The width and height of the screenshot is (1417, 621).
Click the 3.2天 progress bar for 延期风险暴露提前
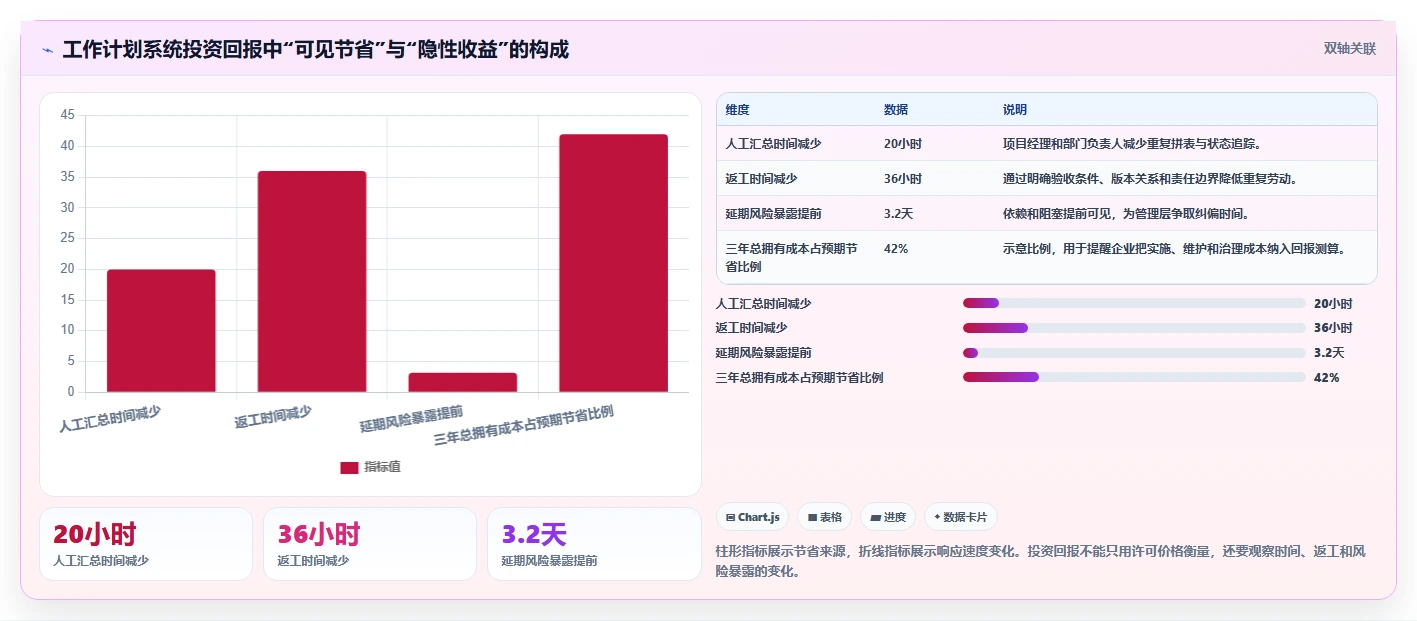[1134, 352]
